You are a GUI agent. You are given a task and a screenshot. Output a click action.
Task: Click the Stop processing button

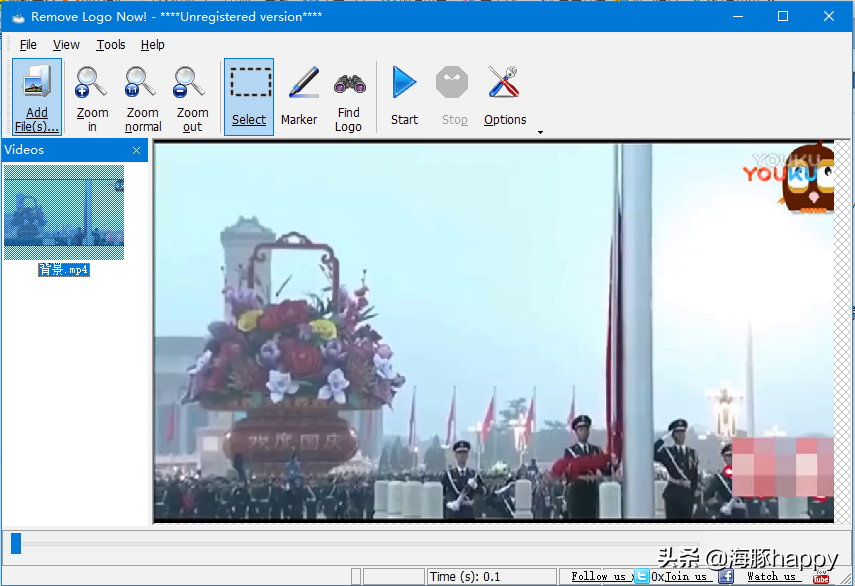[x=454, y=97]
